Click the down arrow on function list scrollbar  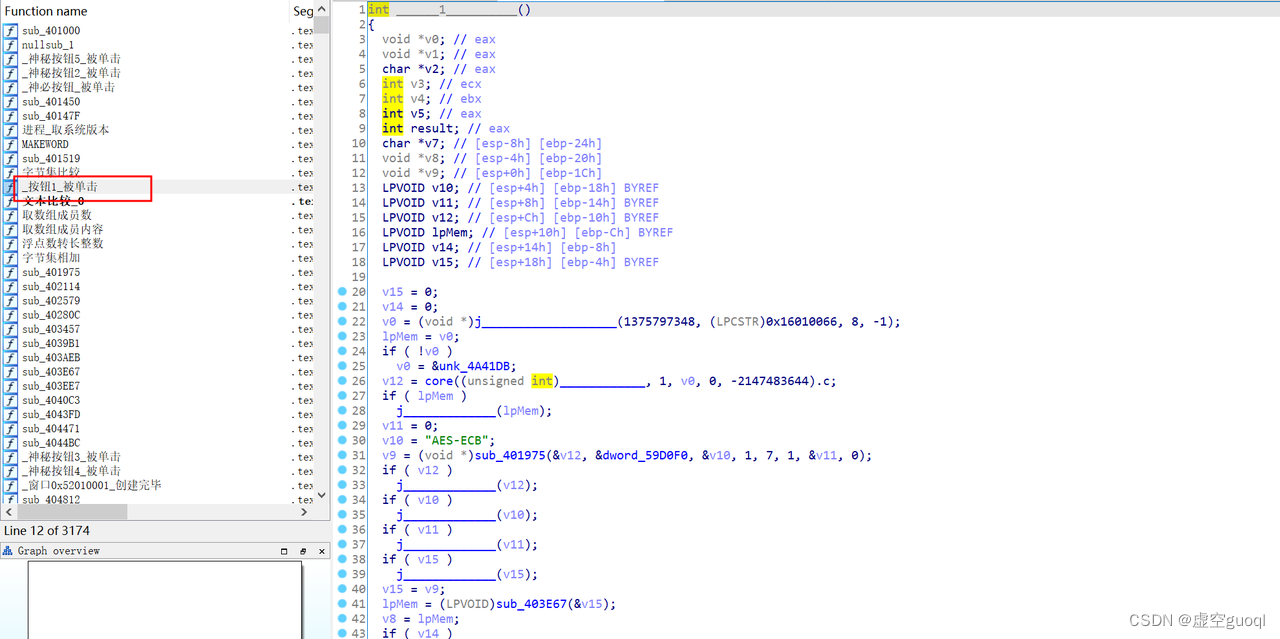tap(320, 494)
